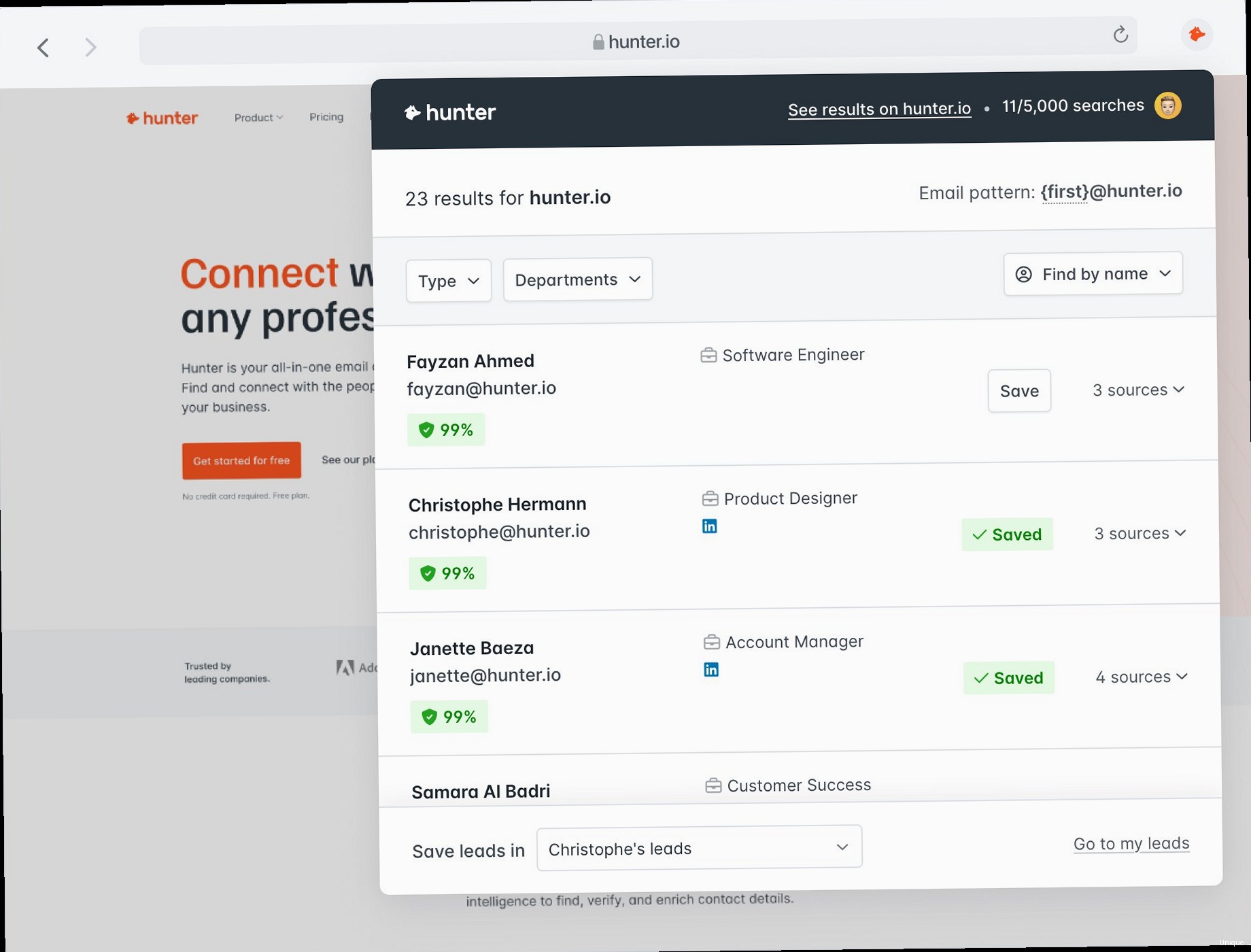Click the browser forward arrow

[90, 48]
